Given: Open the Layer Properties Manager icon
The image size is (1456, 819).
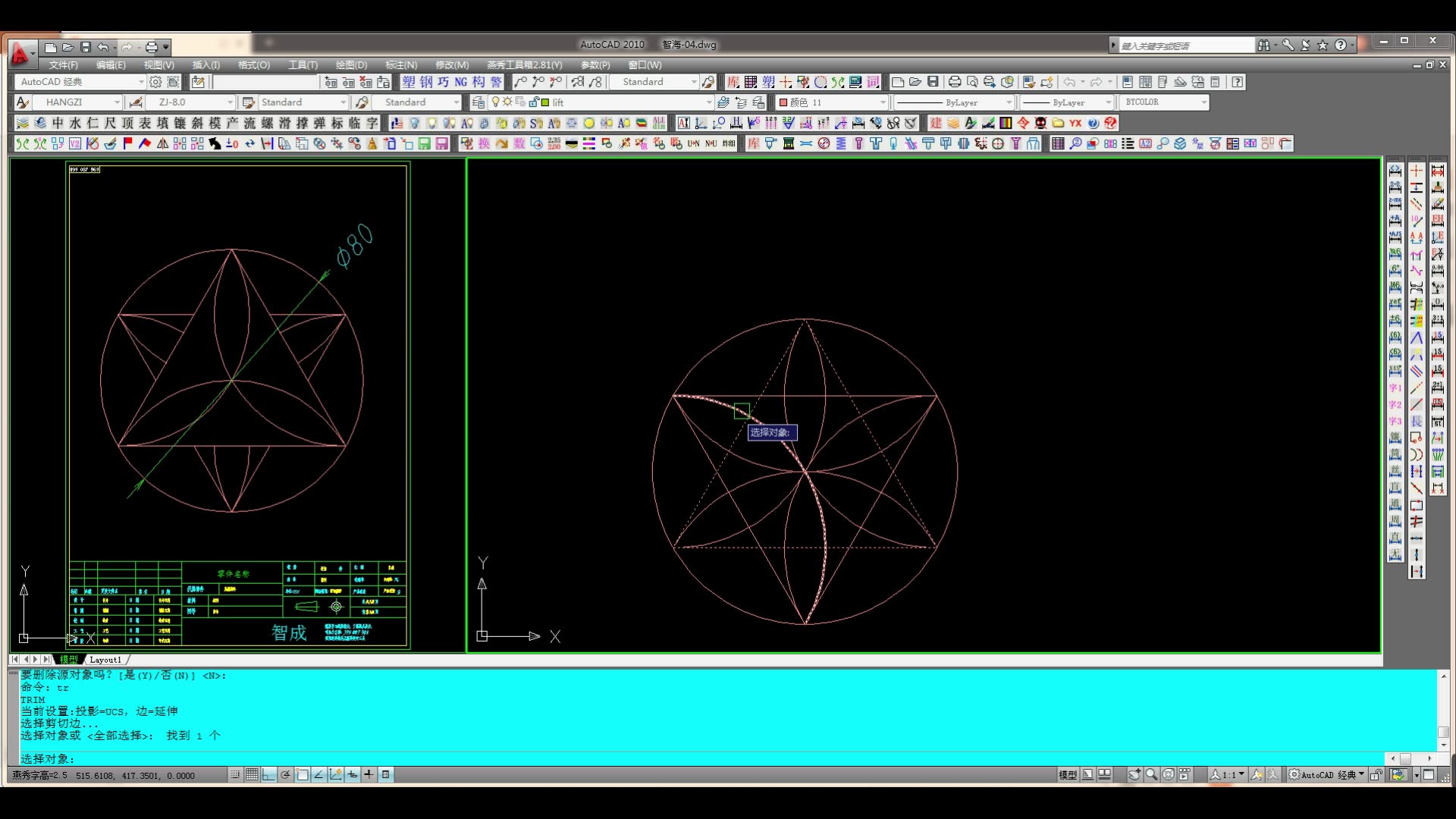Looking at the screenshot, I should pos(478,102).
